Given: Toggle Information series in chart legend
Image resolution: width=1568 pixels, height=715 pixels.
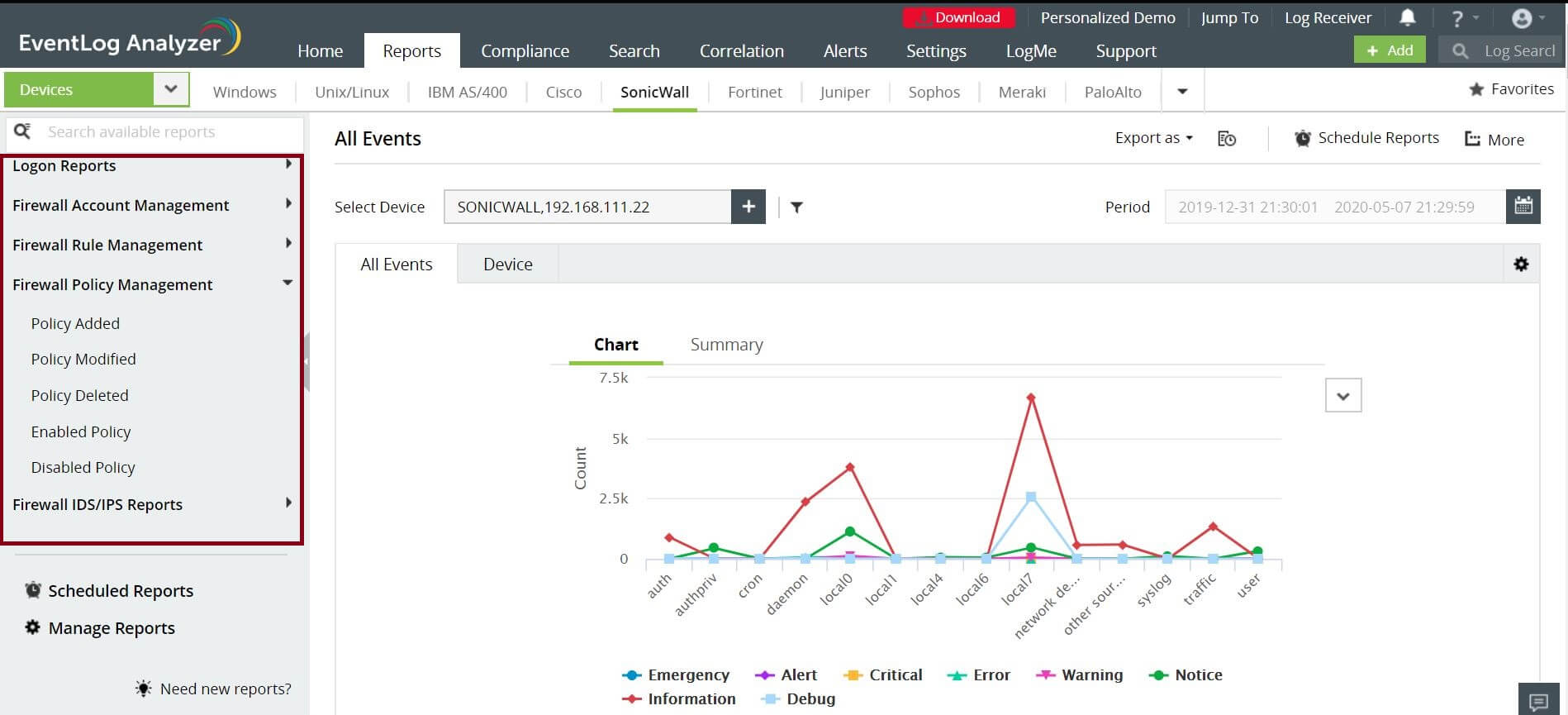Looking at the screenshot, I should pyautogui.click(x=678, y=699).
